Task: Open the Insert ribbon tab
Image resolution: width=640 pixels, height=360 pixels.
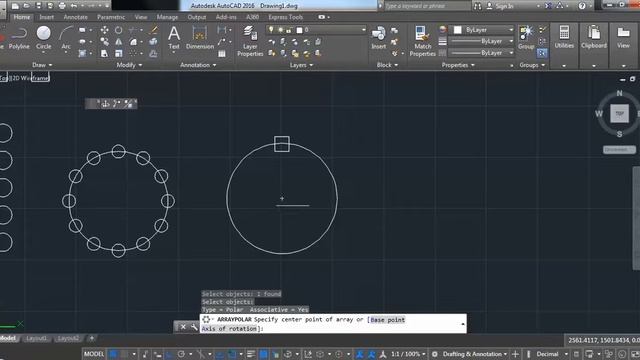Action: coord(47,17)
